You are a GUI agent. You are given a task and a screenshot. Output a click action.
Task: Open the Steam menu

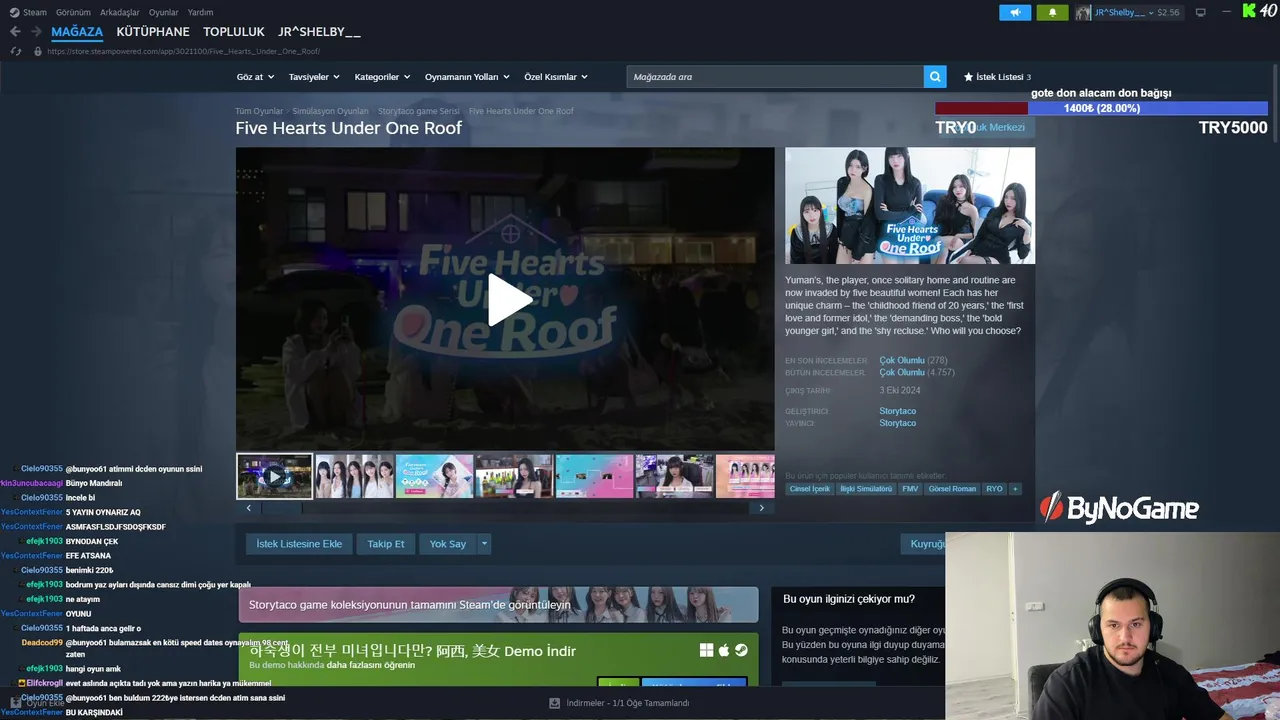[35, 13]
